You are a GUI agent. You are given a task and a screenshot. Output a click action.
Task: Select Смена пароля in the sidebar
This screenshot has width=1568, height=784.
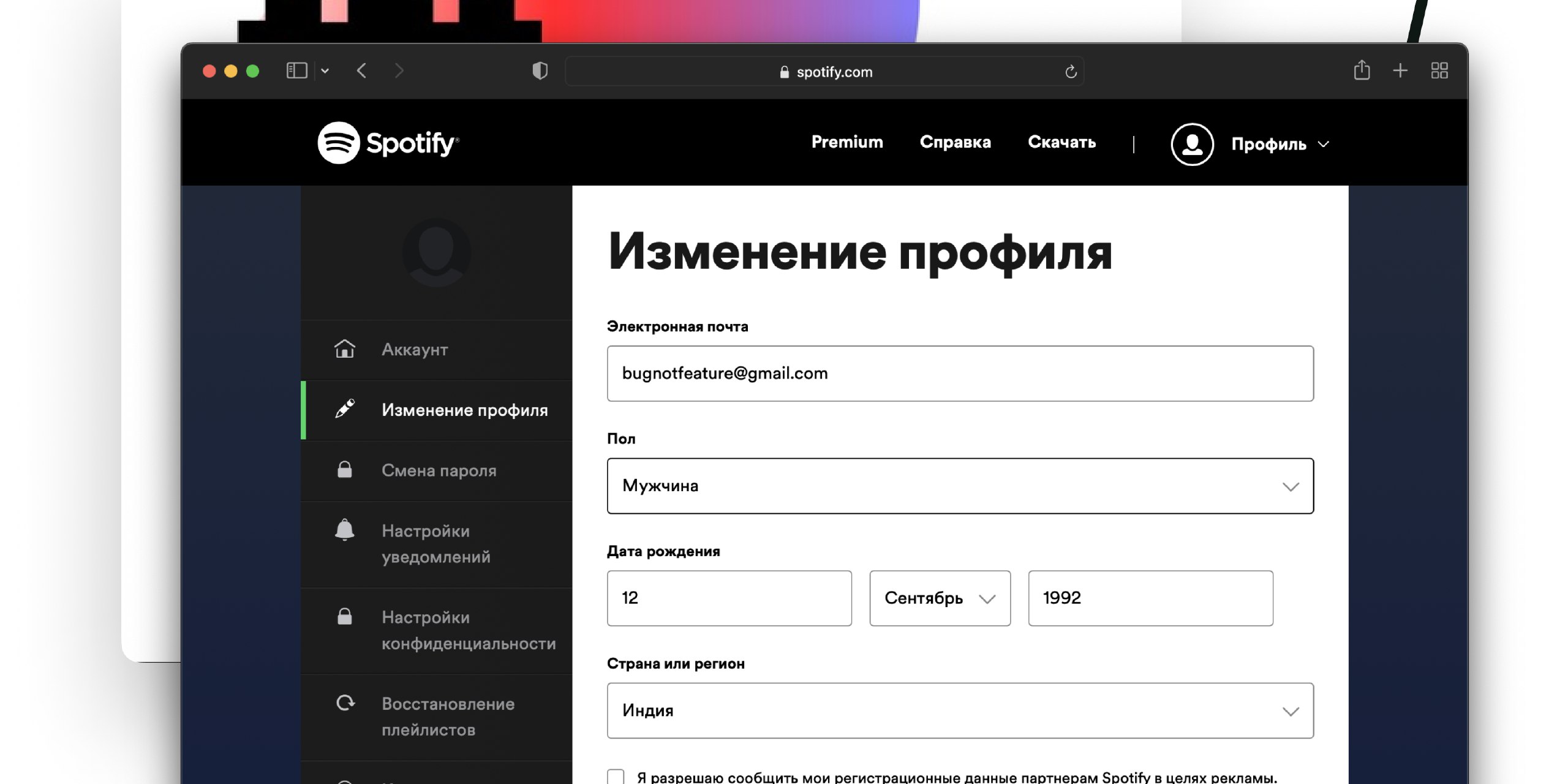click(x=439, y=470)
